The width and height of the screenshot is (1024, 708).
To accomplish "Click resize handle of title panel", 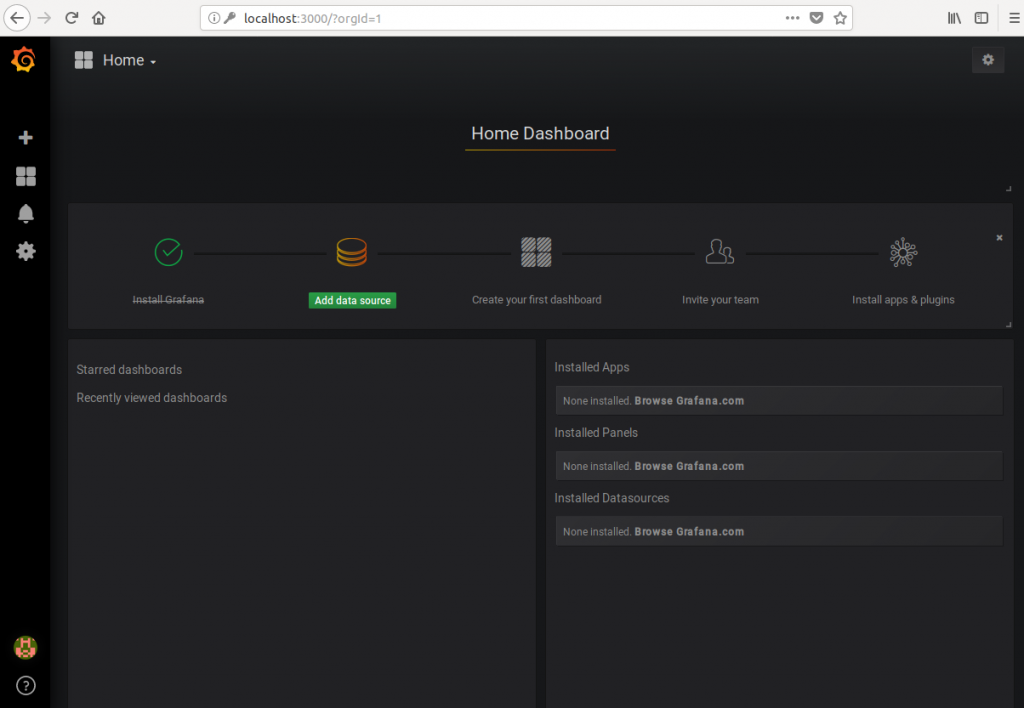I will pos(1008,189).
